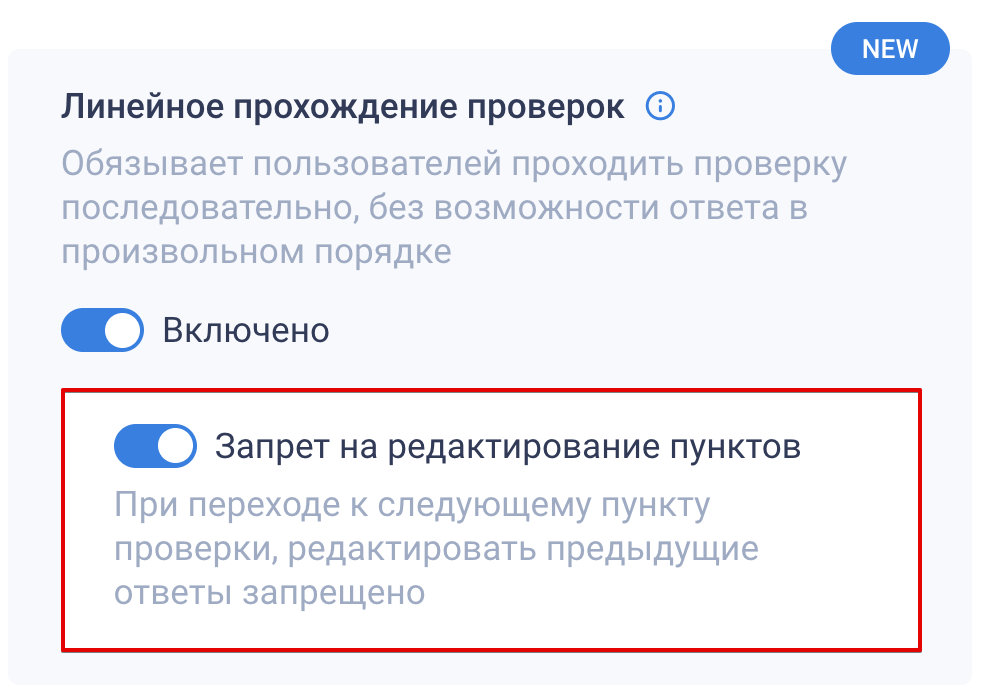Image resolution: width=984 pixels, height=696 pixels.
Task: Click the Запрет на редактирование пунктов label
Action: coord(508,446)
